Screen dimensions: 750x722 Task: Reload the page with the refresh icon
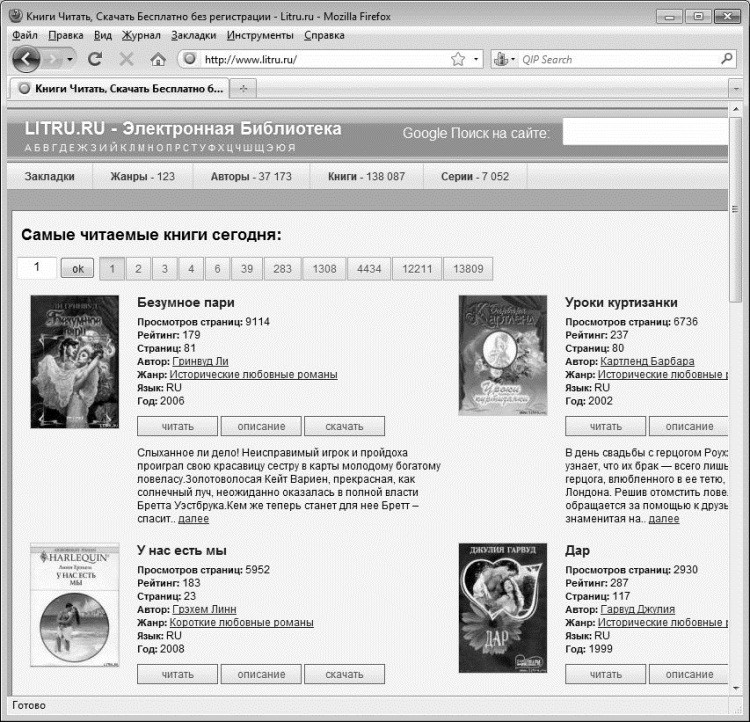pyautogui.click(x=96, y=59)
